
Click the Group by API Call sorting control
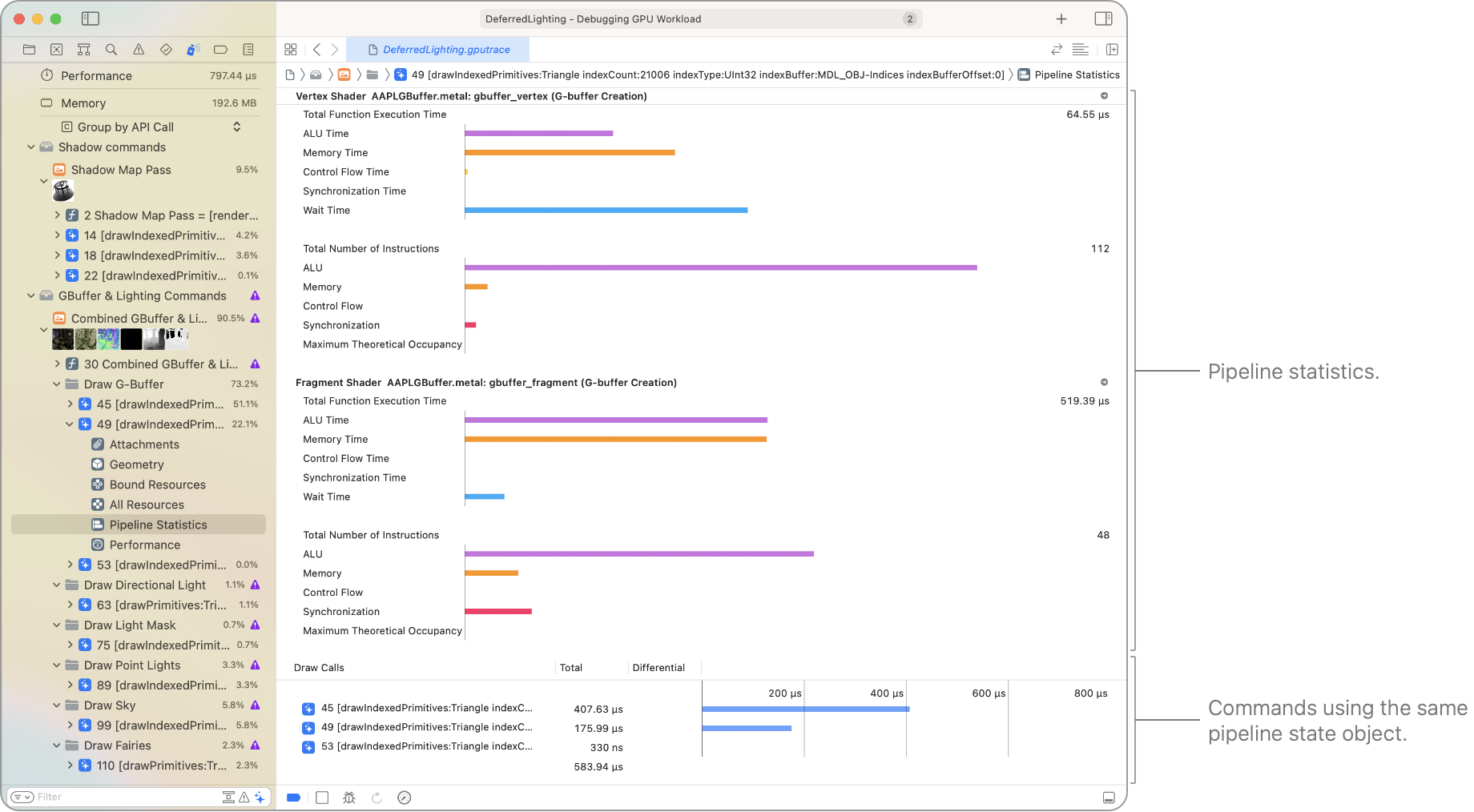[x=236, y=127]
